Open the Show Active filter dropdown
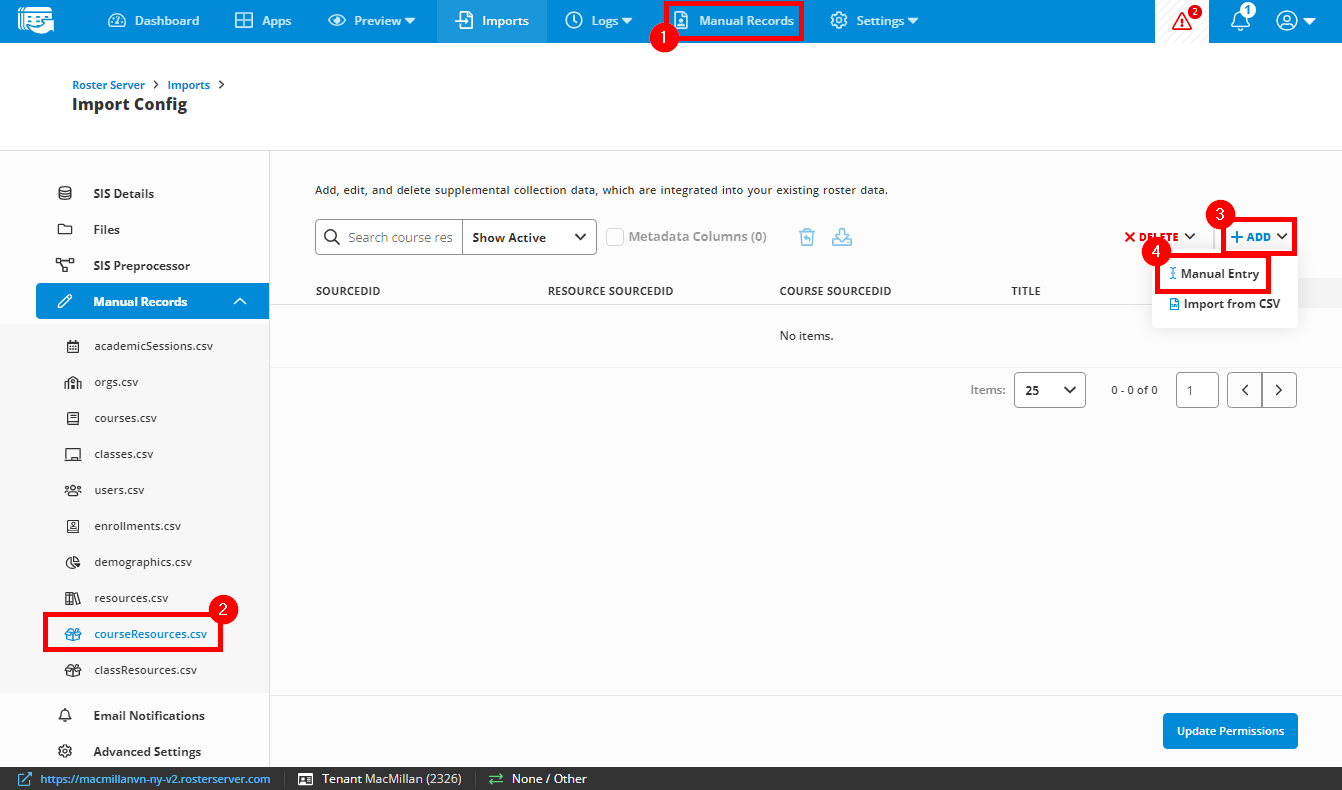The image size is (1342, 790). pyautogui.click(x=528, y=237)
